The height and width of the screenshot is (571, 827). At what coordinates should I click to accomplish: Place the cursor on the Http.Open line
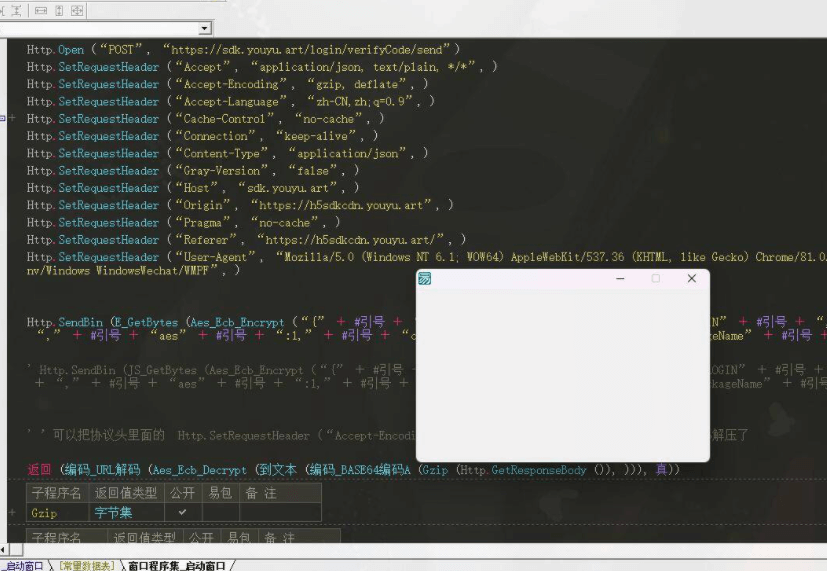pos(243,50)
